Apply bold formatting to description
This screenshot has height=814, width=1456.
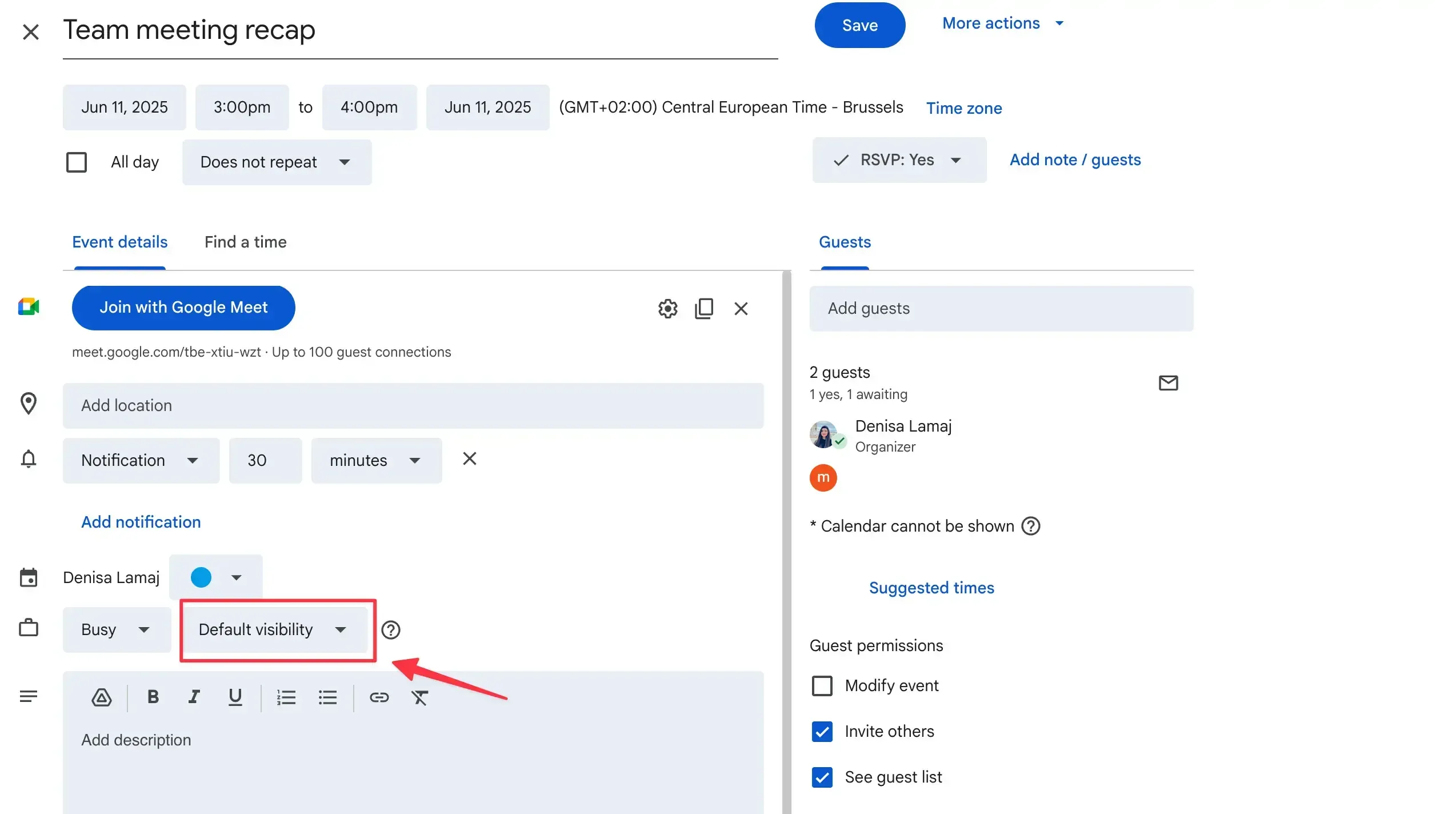(x=153, y=697)
